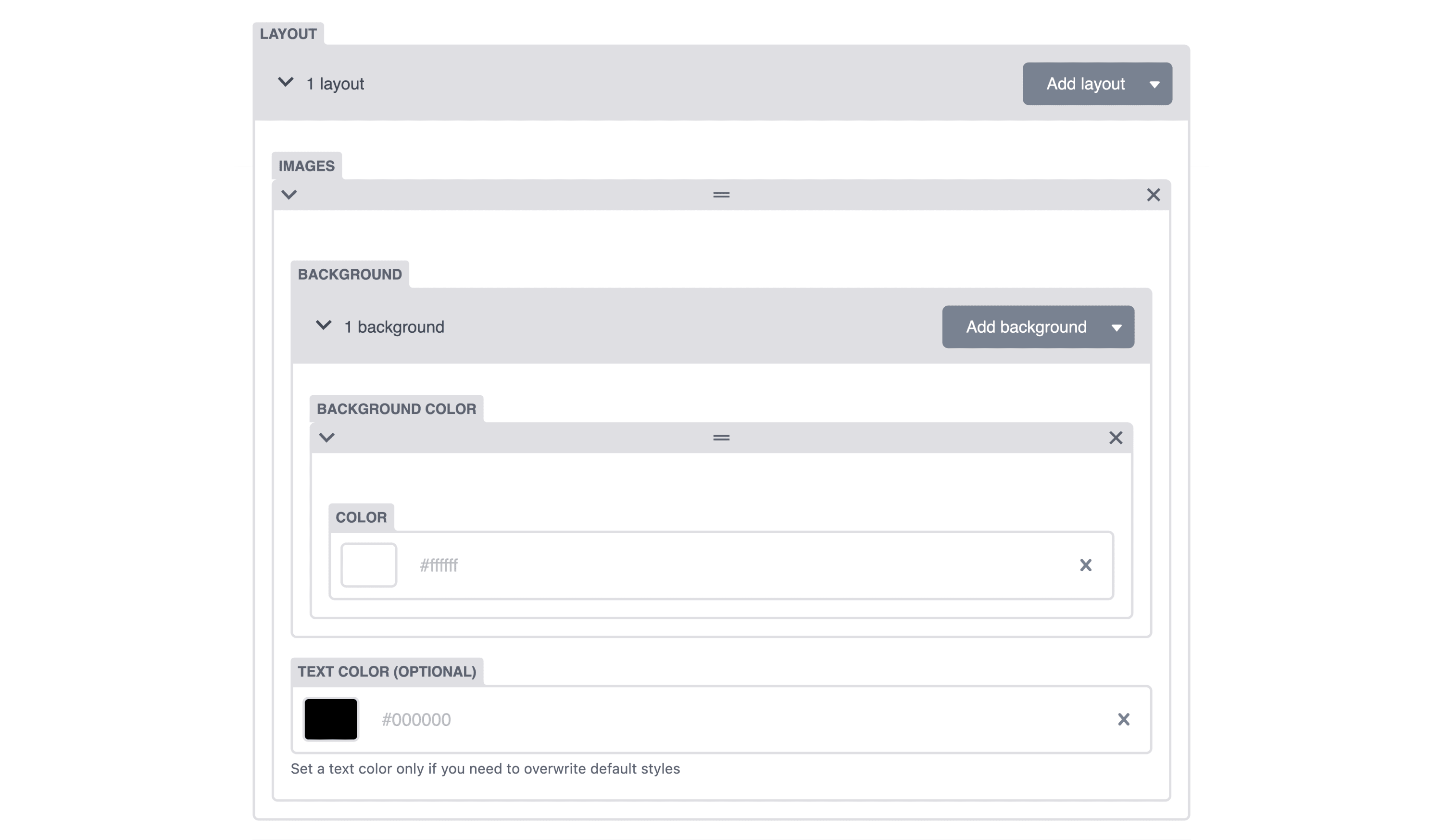Open the Add background dropdown arrow
Image resolution: width=1443 pixels, height=840 pixels.
tap(1117, 327)
